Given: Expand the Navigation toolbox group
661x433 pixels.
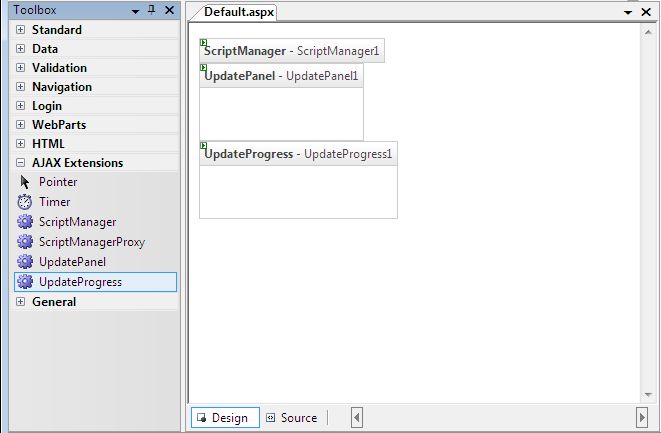Looking at the screenshot, I should [x=20, y=86].
